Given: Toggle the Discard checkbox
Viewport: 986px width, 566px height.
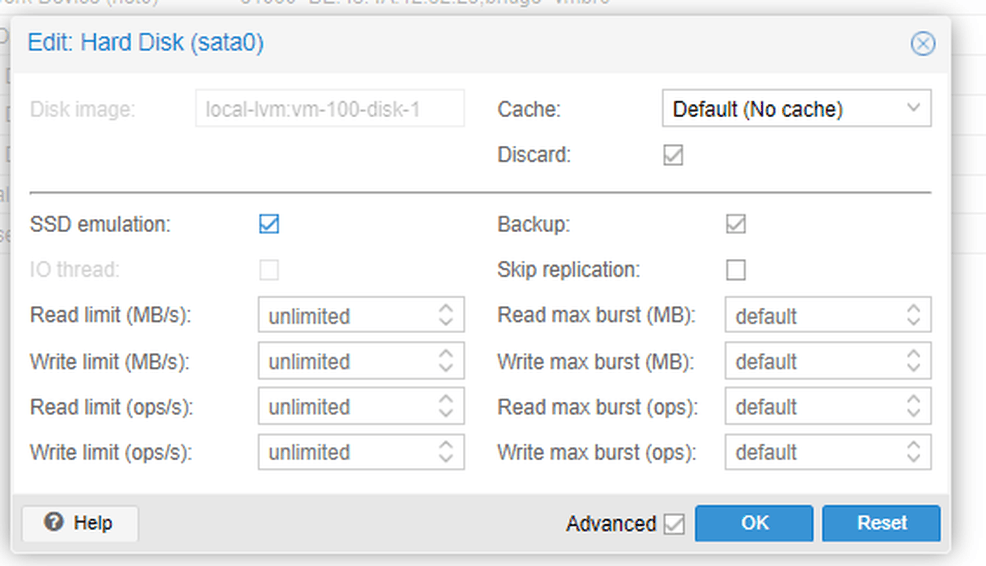Looking at the screenshot, I should (673, 156).
